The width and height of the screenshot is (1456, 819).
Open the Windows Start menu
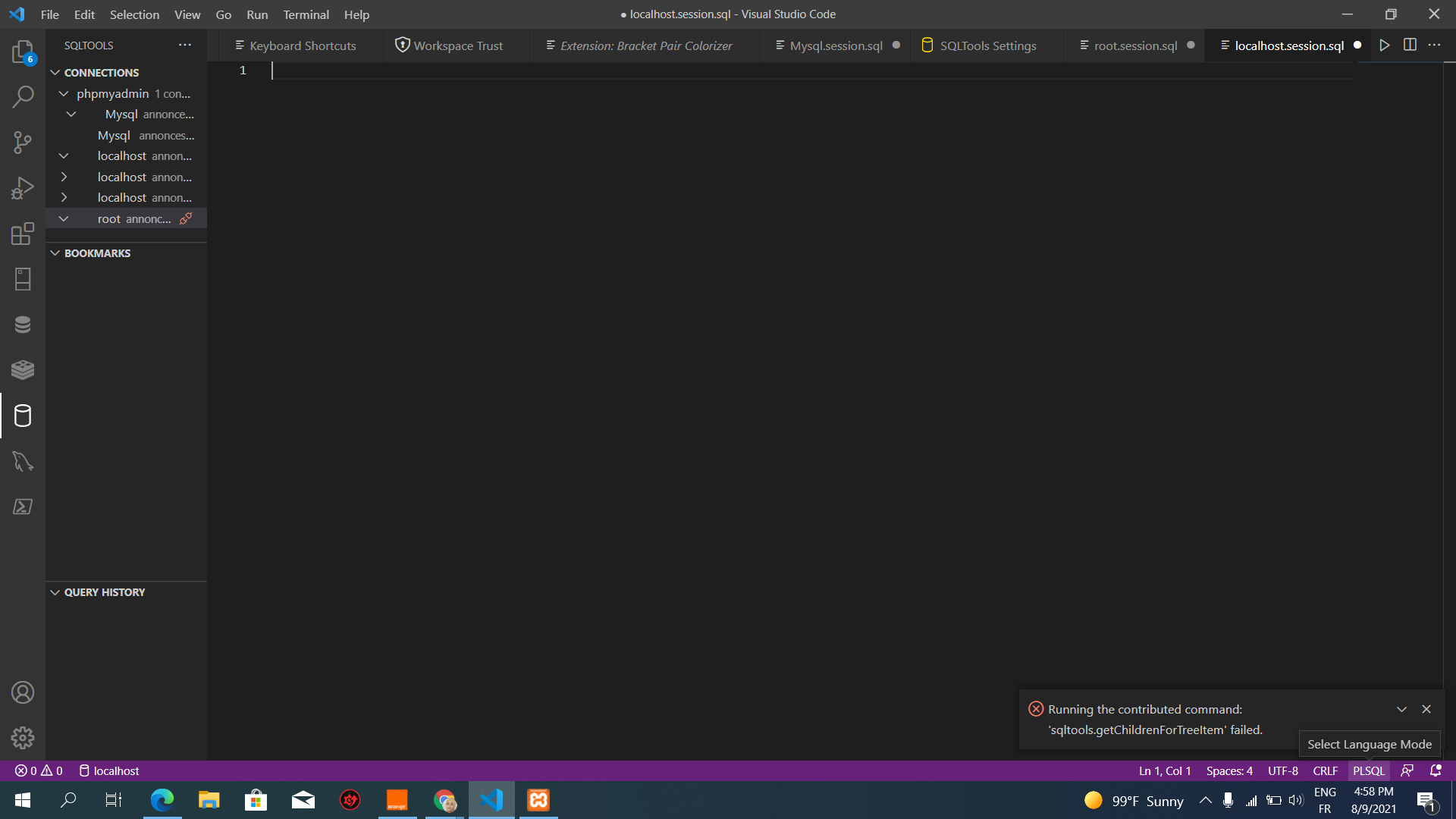[x=23, y=800]
